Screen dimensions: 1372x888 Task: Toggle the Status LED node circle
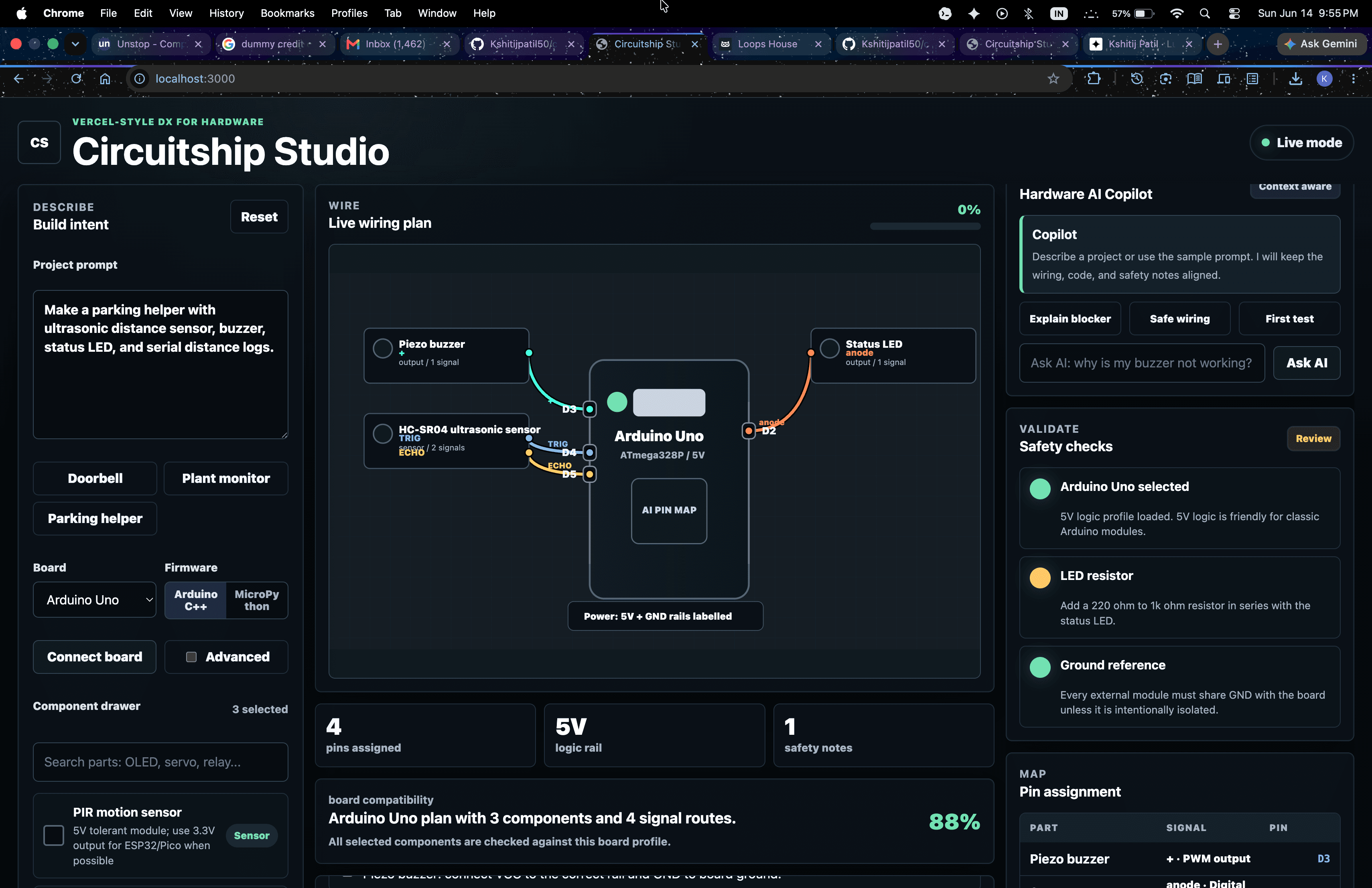pos(830,349)
